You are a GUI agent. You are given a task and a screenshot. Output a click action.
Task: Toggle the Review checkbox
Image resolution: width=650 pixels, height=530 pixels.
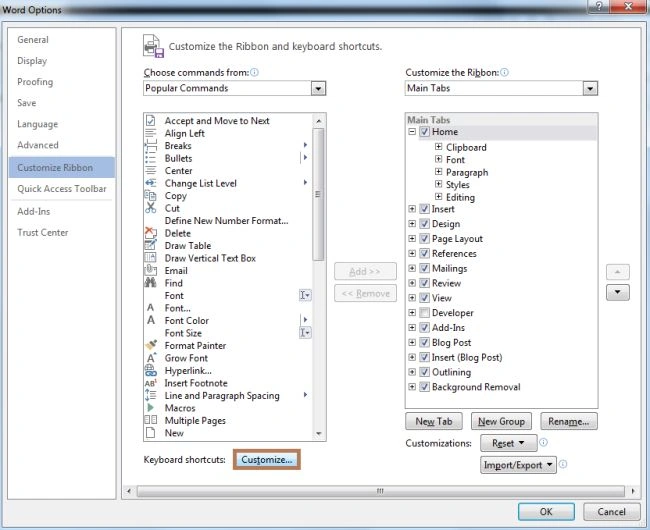click(x=424, y=283)
